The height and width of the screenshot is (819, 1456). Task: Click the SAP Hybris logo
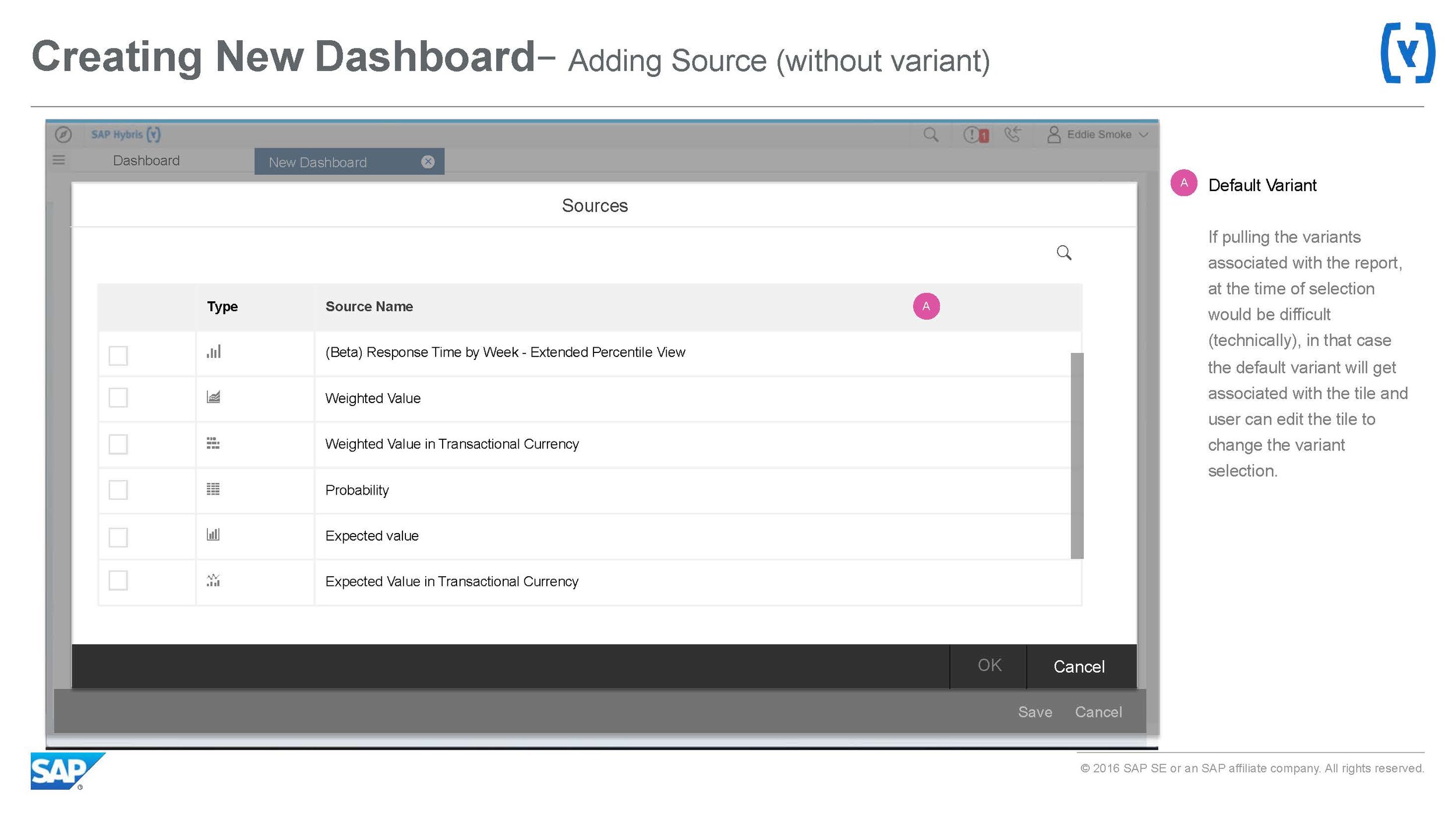tap(125, 135)
